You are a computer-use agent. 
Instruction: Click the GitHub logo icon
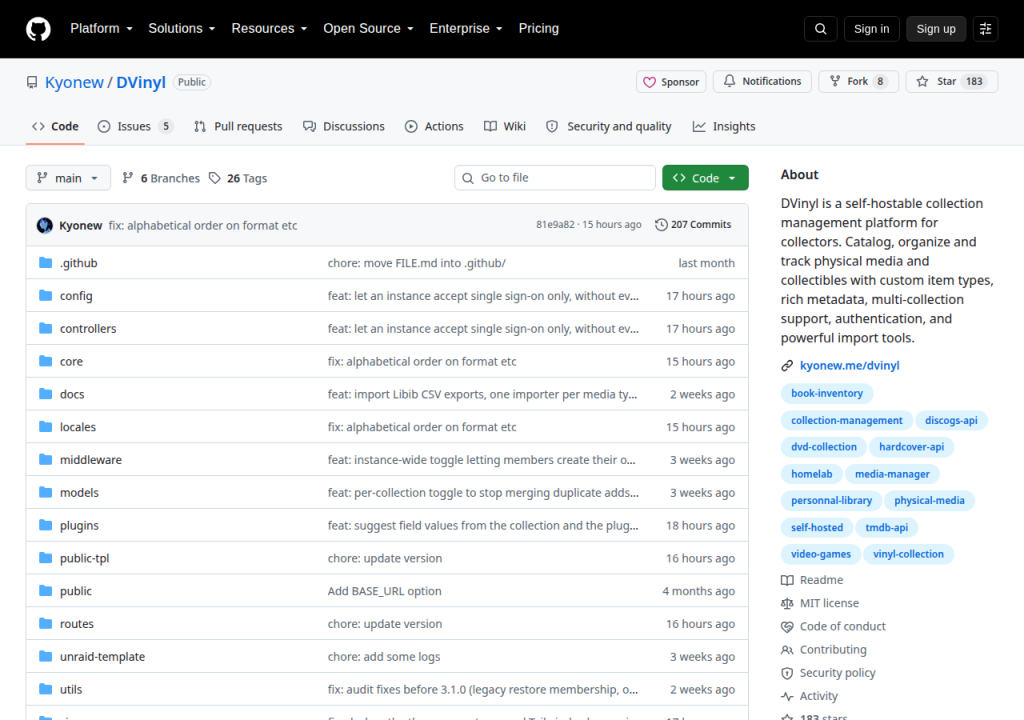coord(38,29)
